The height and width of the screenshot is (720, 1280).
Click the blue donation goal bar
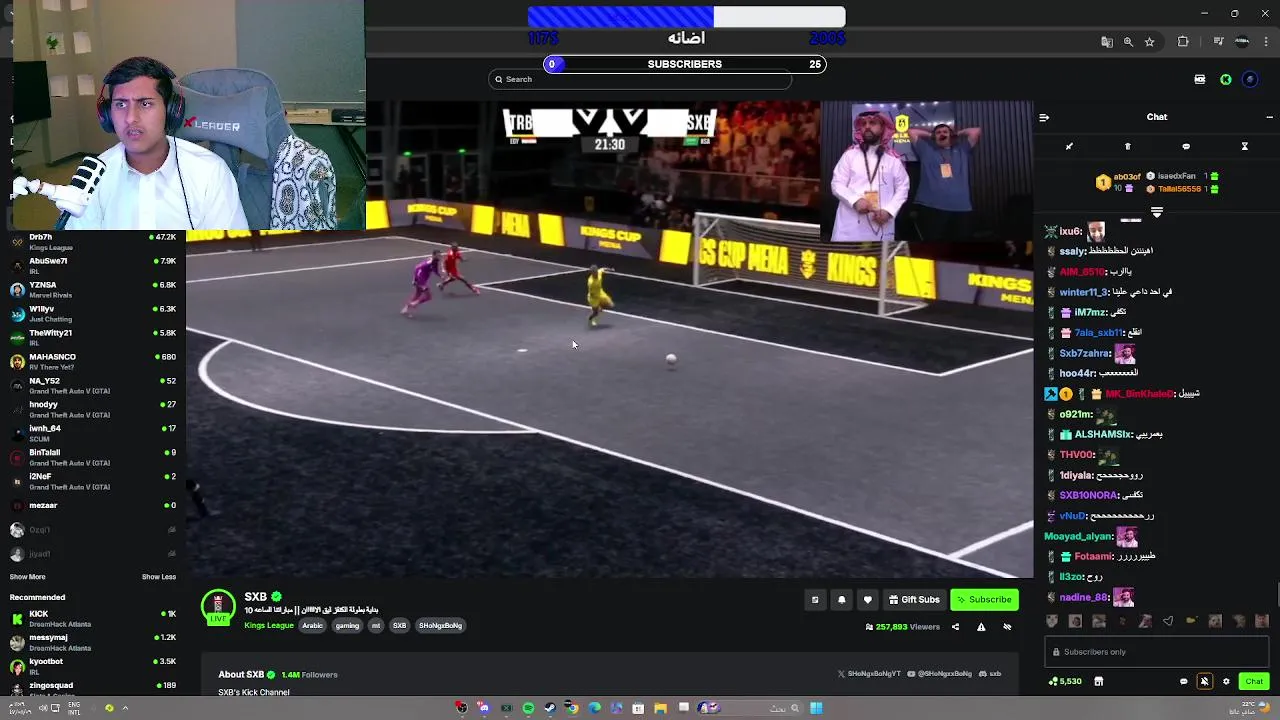(x=686, y=17)
